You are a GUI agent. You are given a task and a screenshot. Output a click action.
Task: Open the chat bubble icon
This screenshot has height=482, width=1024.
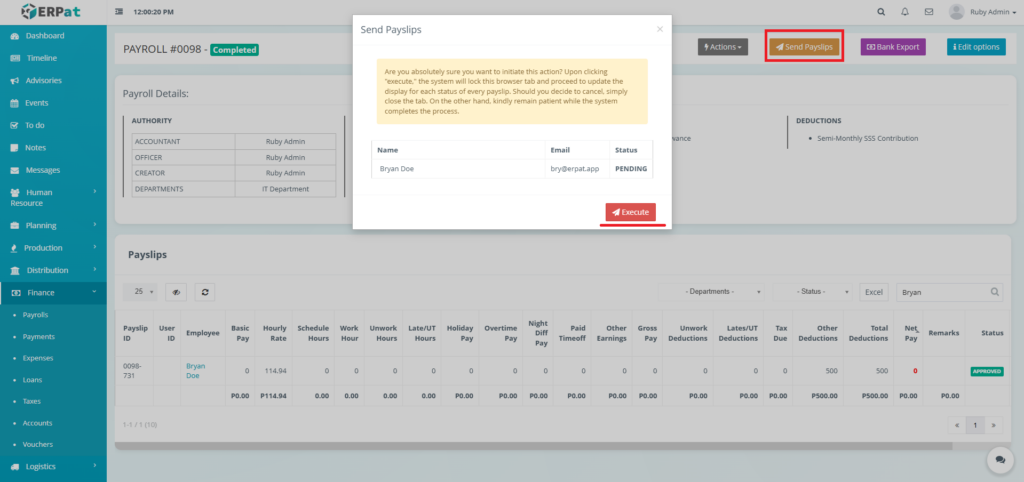(999, 460)
